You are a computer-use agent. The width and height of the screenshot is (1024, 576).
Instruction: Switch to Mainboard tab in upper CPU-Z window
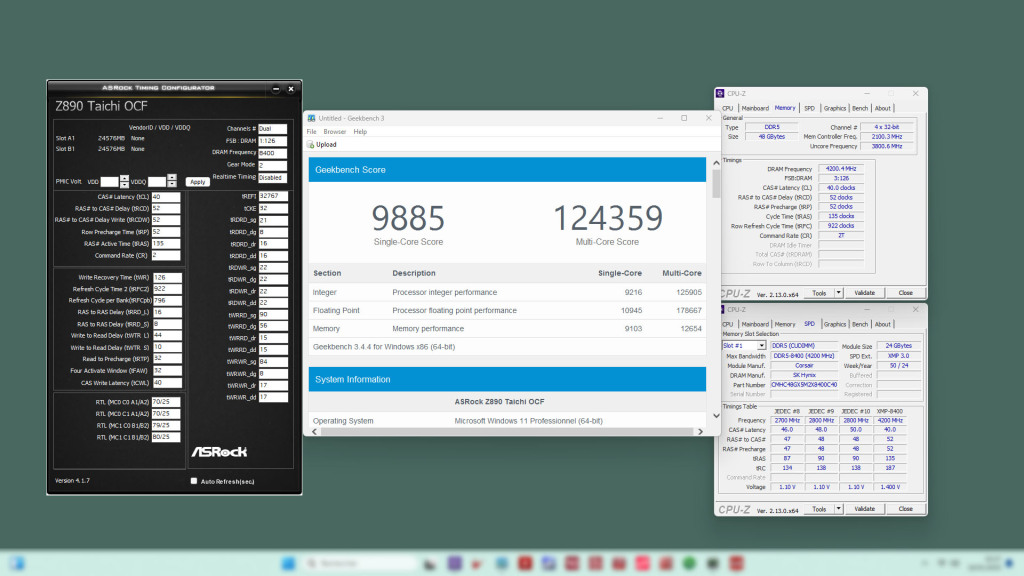(755, 108)
